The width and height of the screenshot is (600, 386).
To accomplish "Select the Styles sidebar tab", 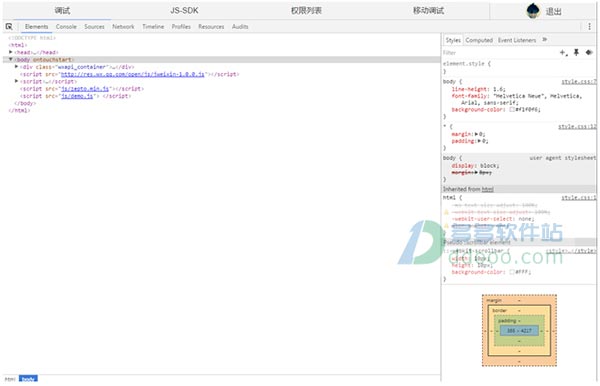I will point(453,40).
